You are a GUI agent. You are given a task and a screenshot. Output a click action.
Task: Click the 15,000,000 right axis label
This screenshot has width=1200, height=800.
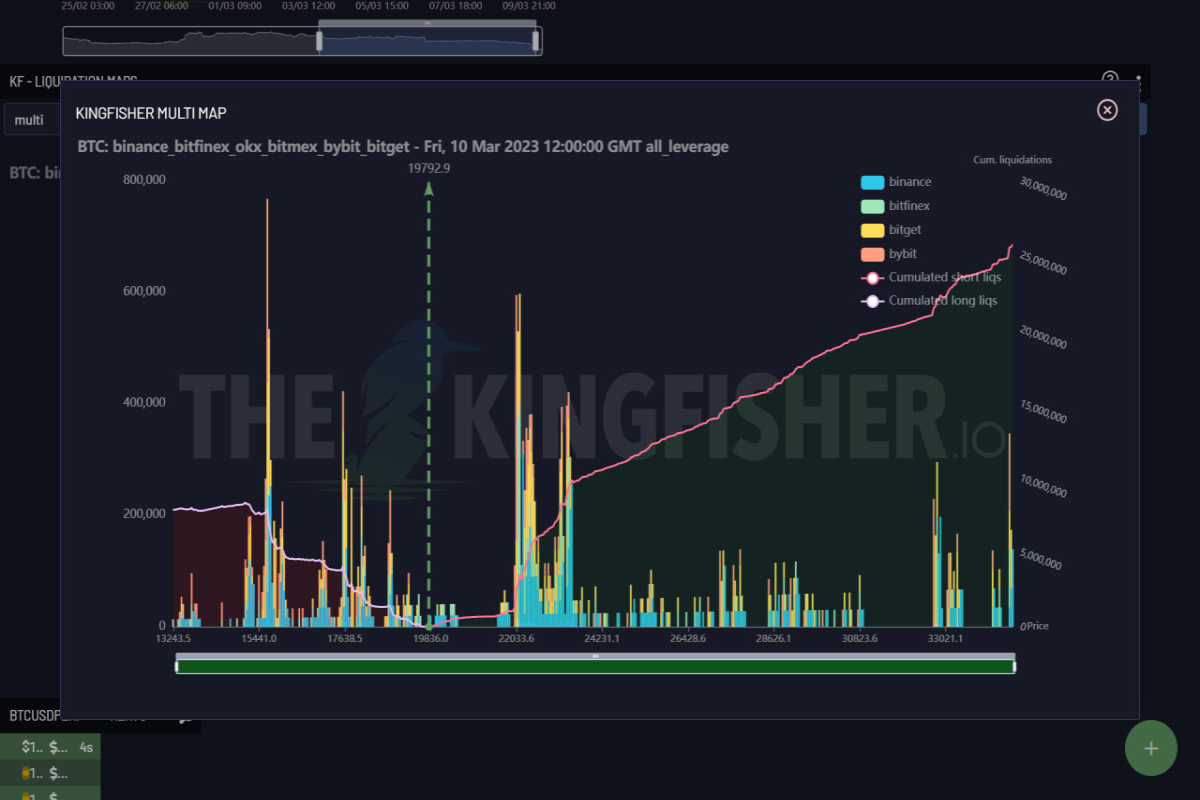1044,411
